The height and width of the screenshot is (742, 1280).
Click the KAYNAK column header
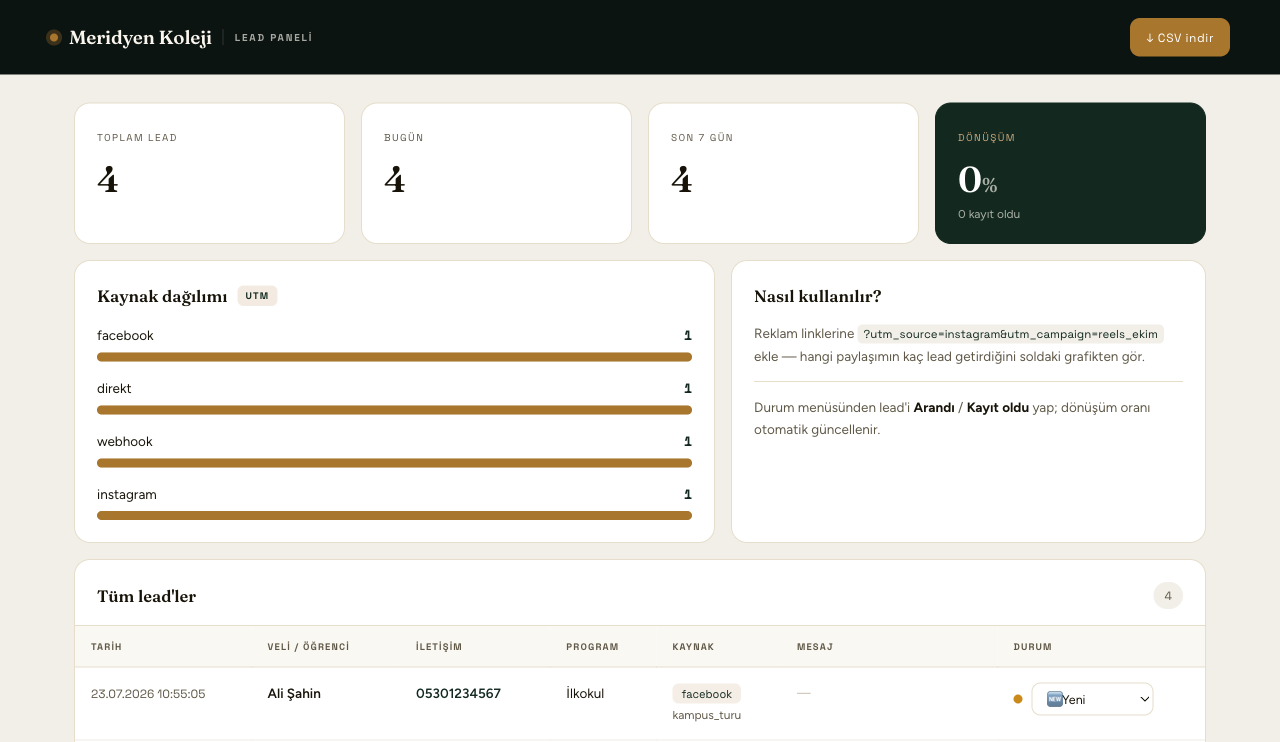point(693,647)
